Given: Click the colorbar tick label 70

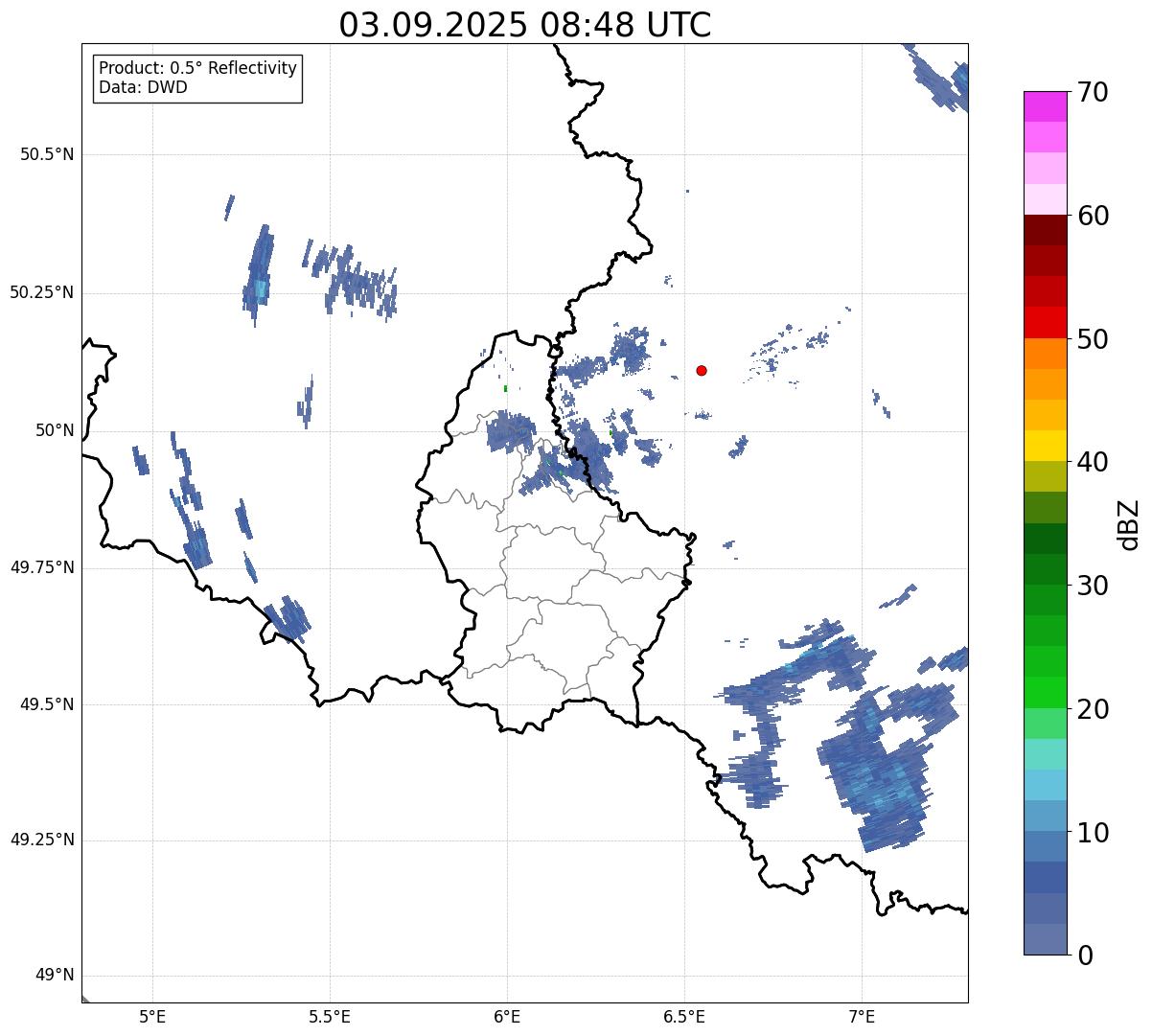Looking at the screenshot, I should [1093, 92].
